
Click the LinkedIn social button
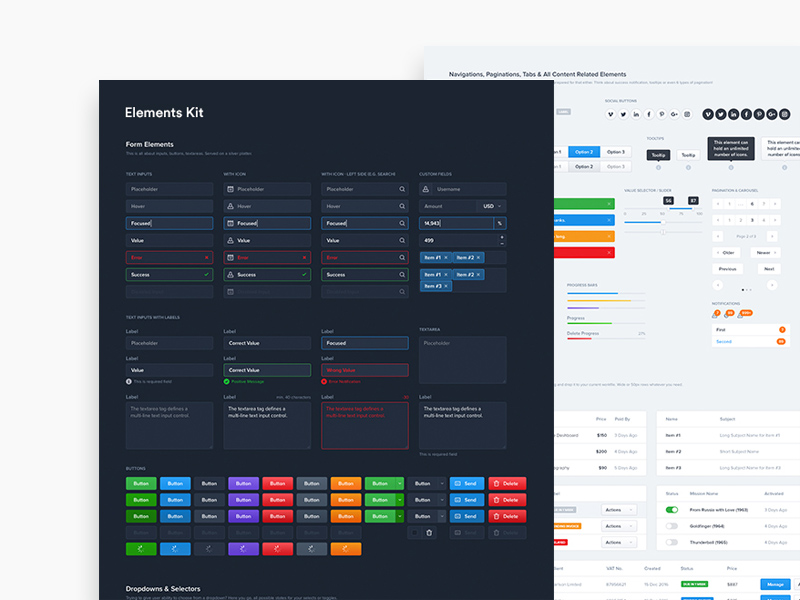[635, 114]
